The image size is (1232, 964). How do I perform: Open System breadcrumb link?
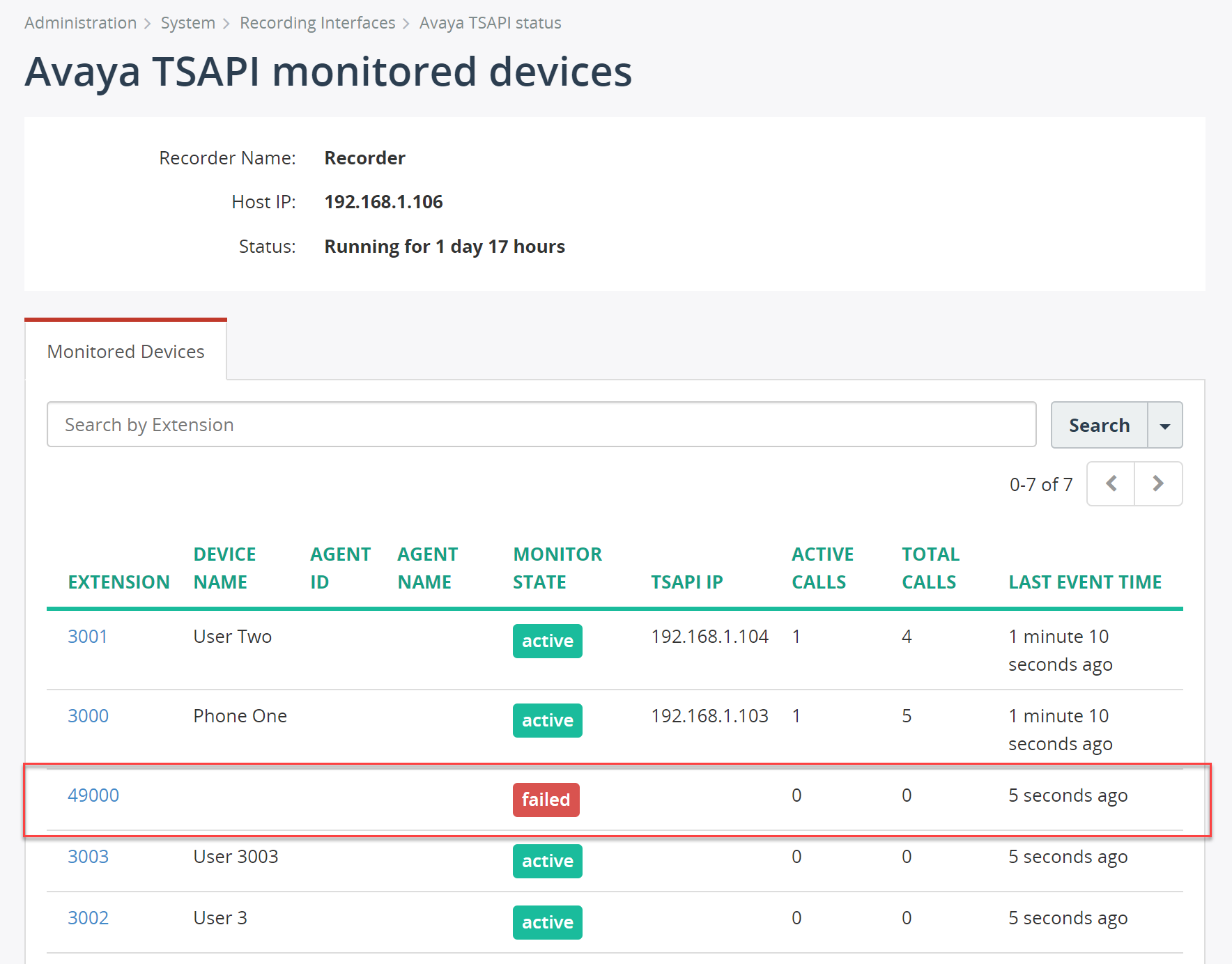(x=188, y=23)
